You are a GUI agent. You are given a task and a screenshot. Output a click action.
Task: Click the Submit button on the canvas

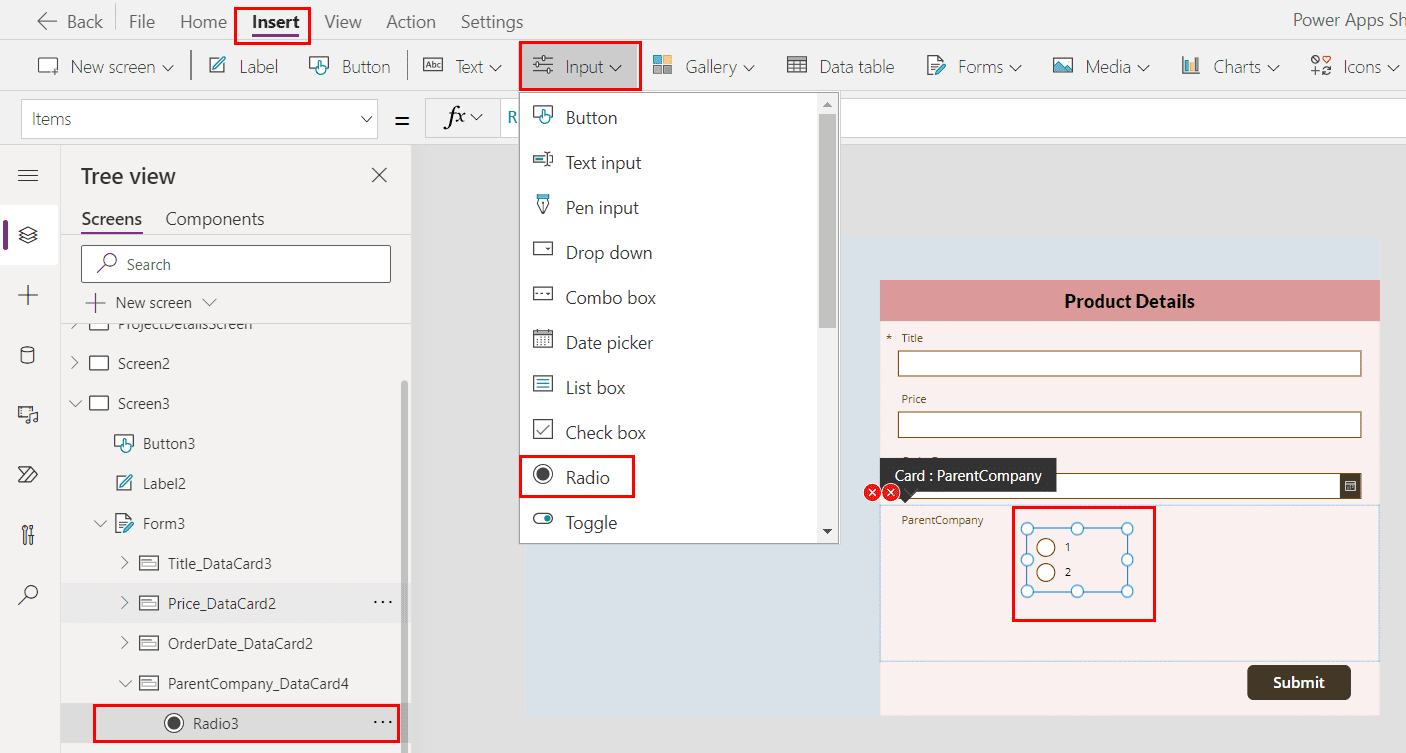click(x=1298, y=682)
